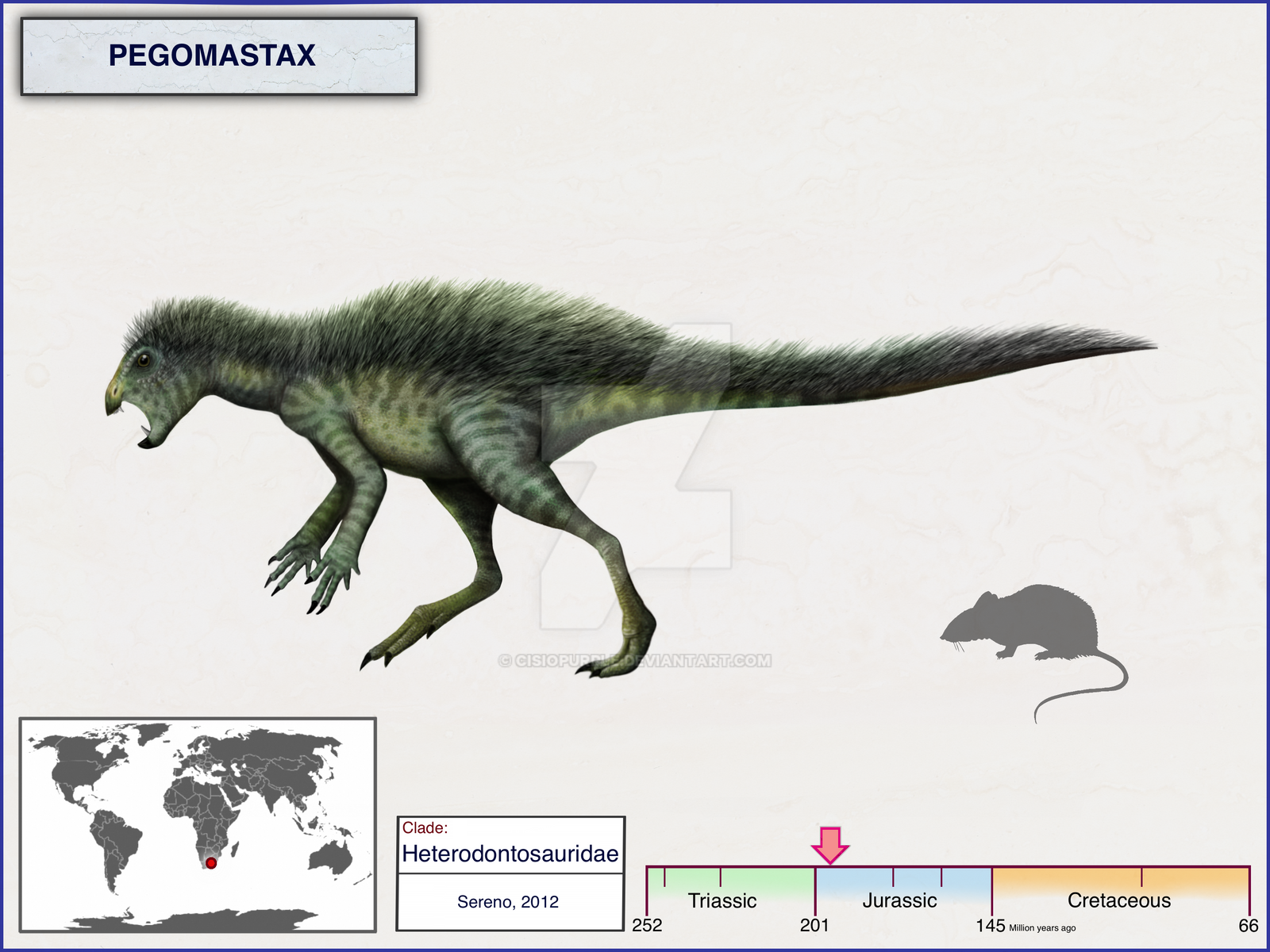
Task: Click the world map inset
Action: pos(198,825)
